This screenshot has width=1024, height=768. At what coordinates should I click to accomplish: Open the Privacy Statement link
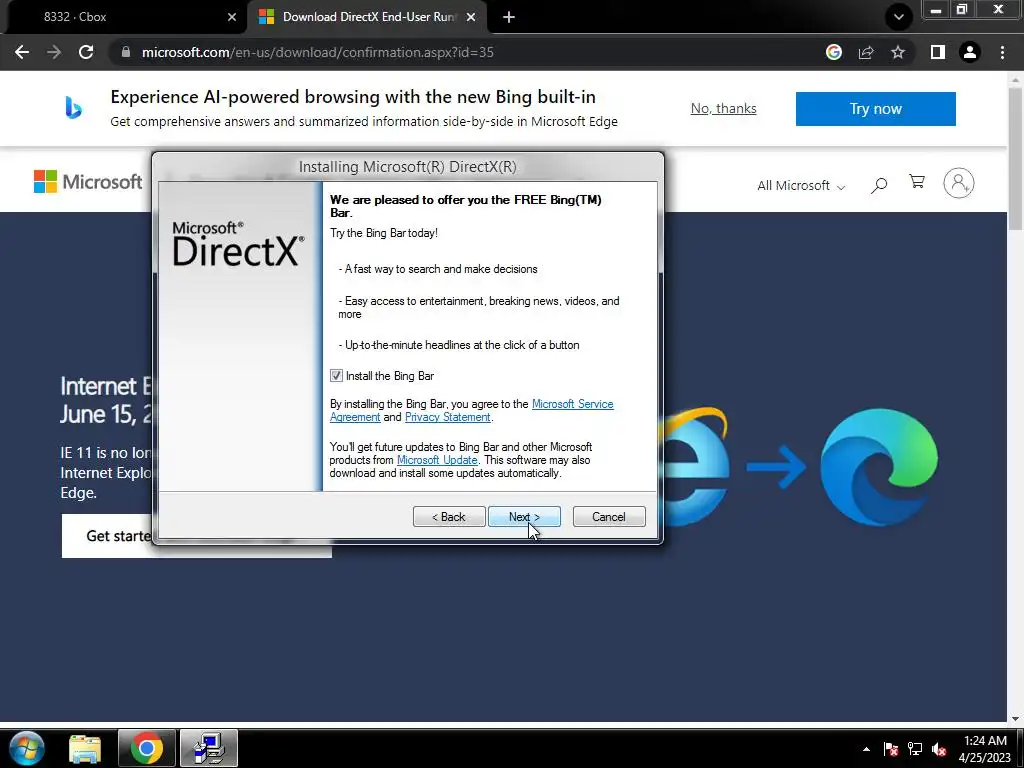[x=447, y=417]
